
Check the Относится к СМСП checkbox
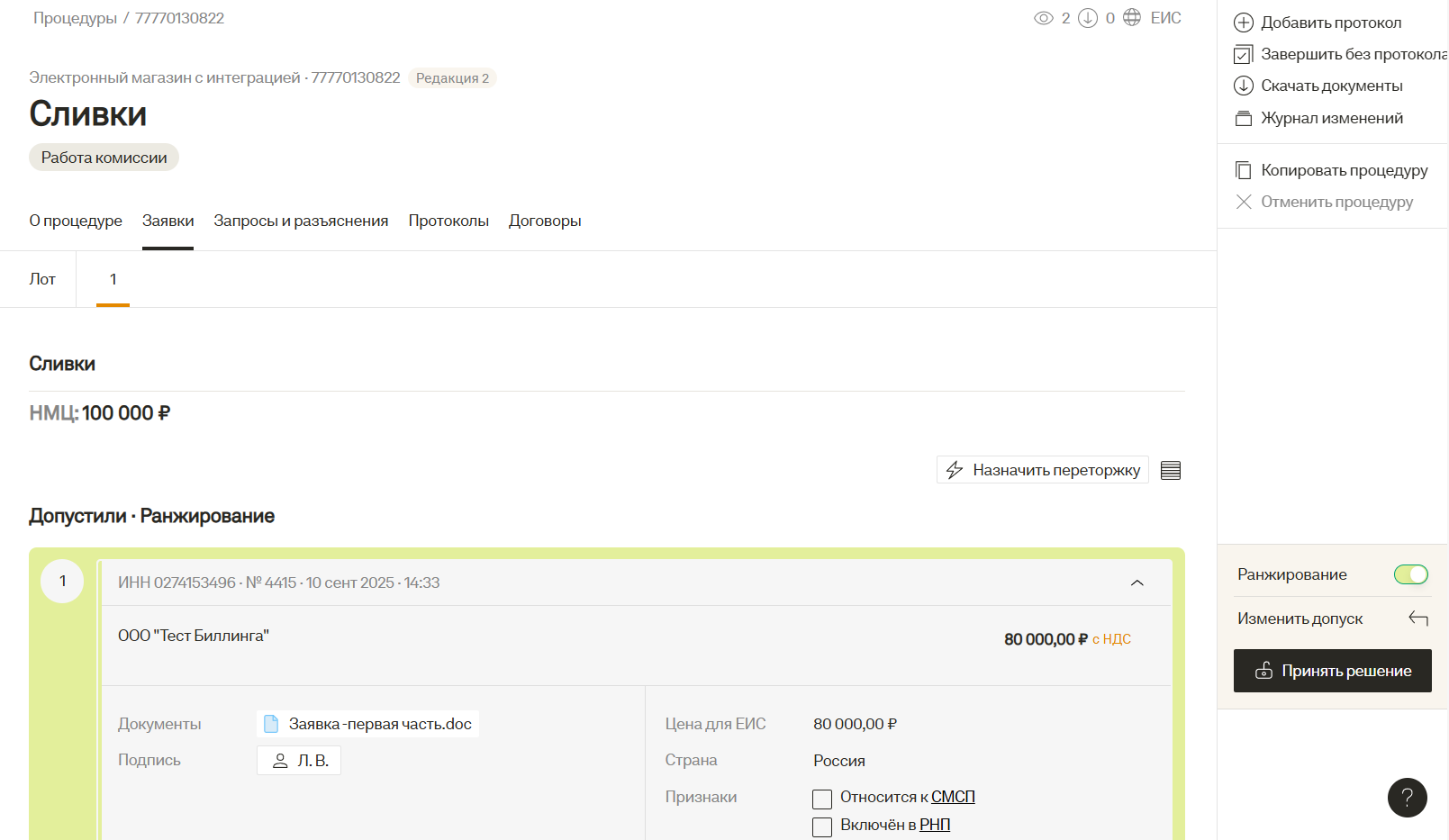tap(821, 799)
